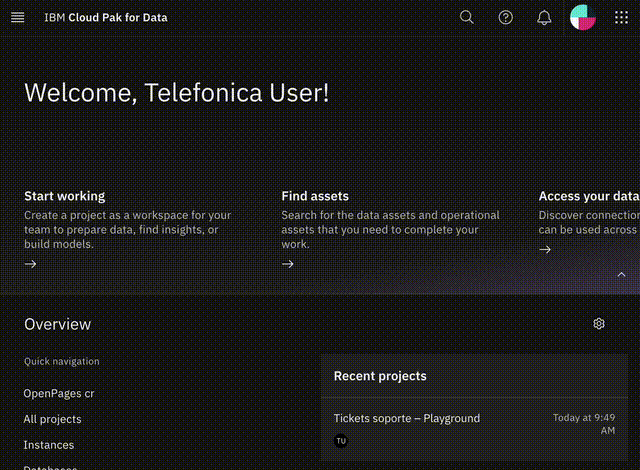
Task: Click the Find assets heading
Action: 315,196
